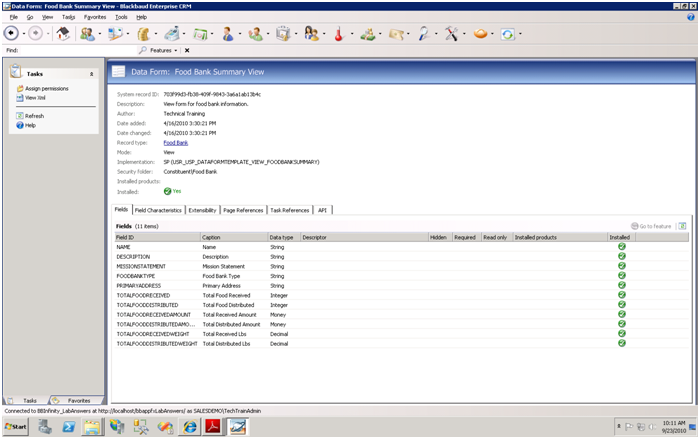Open the Help menu
700x439 pixels.
click(142, 17)
